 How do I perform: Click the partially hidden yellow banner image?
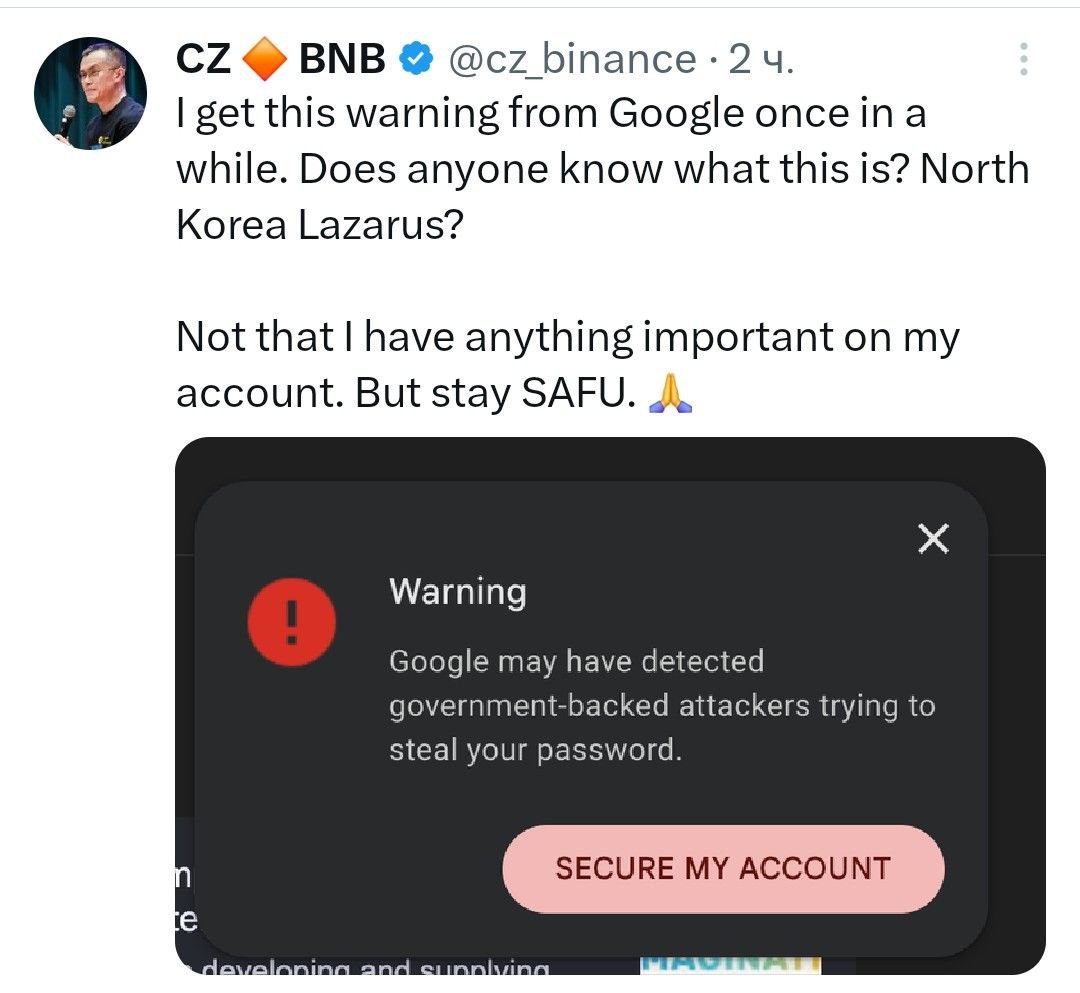730,964
